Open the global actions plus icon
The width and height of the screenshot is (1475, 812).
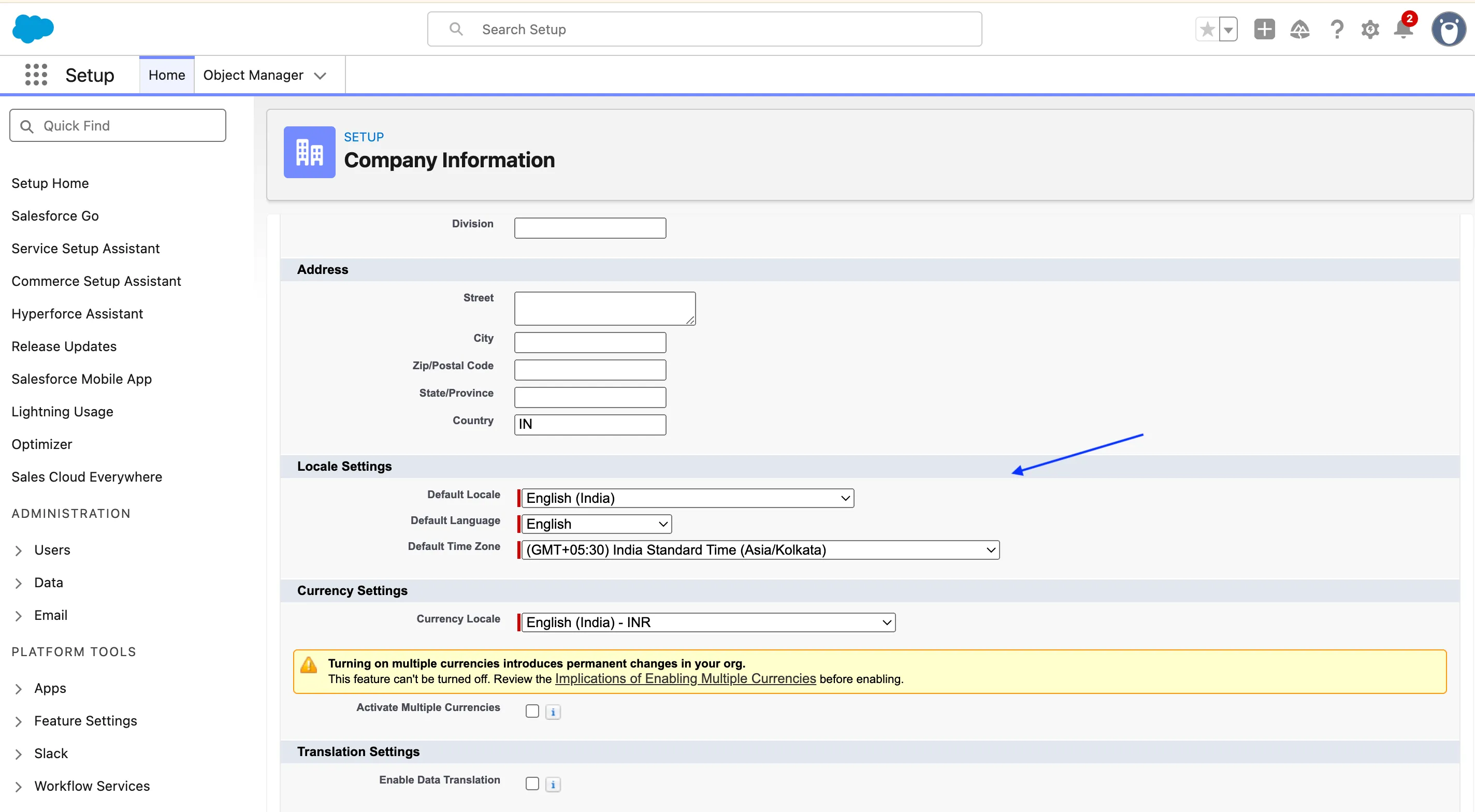tap(1264, 29)
